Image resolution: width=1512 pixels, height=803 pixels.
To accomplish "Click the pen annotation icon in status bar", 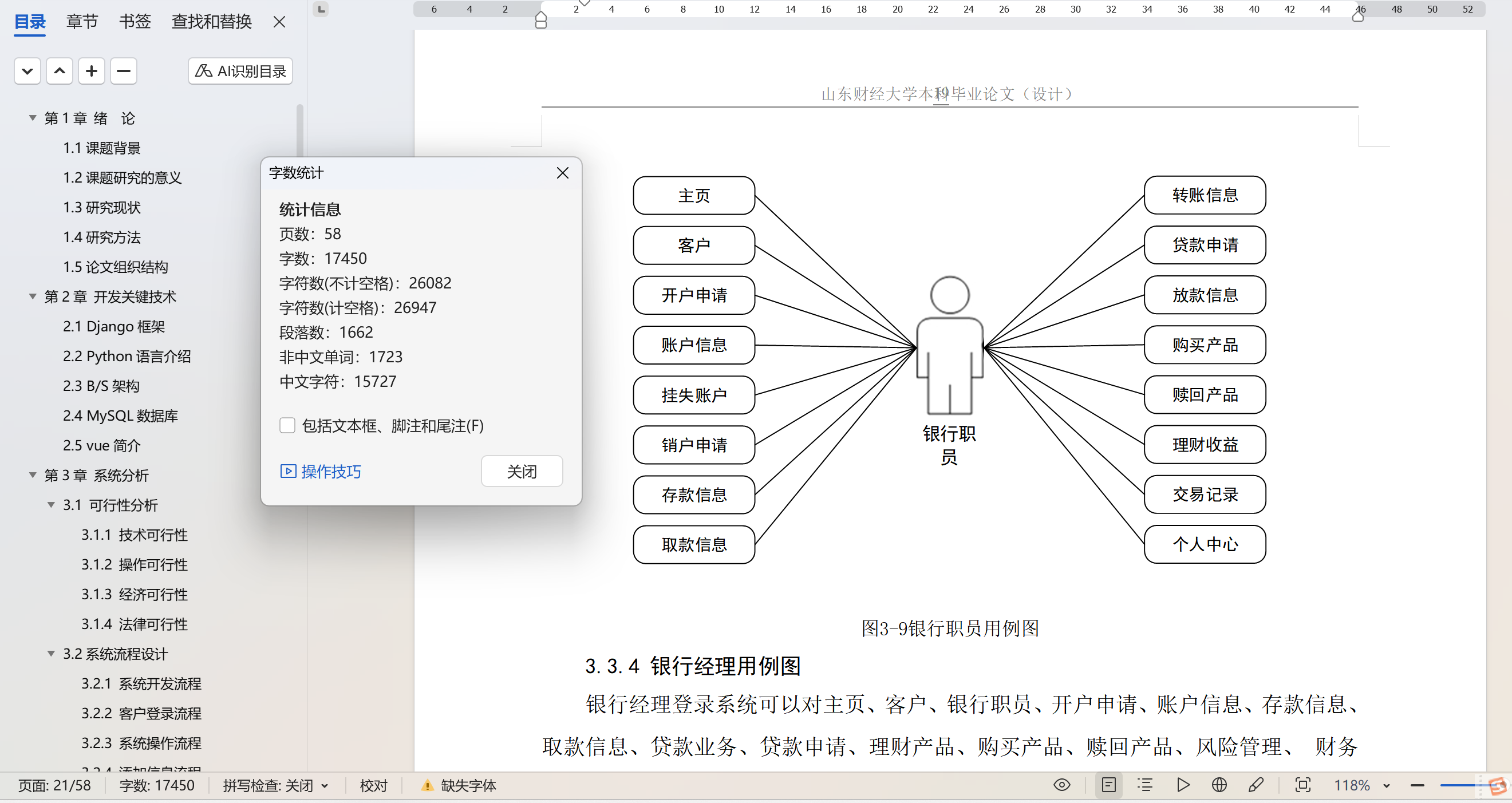I will point(1256,785).
